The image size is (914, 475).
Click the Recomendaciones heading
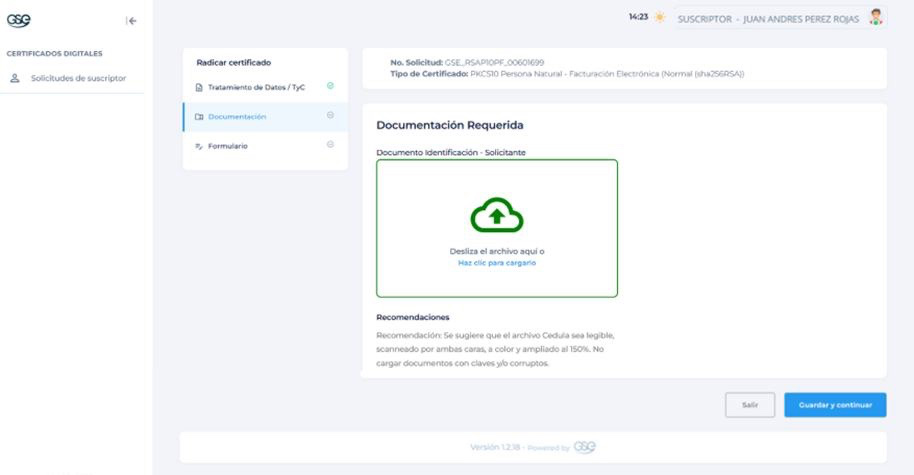(x=413, y=317)
